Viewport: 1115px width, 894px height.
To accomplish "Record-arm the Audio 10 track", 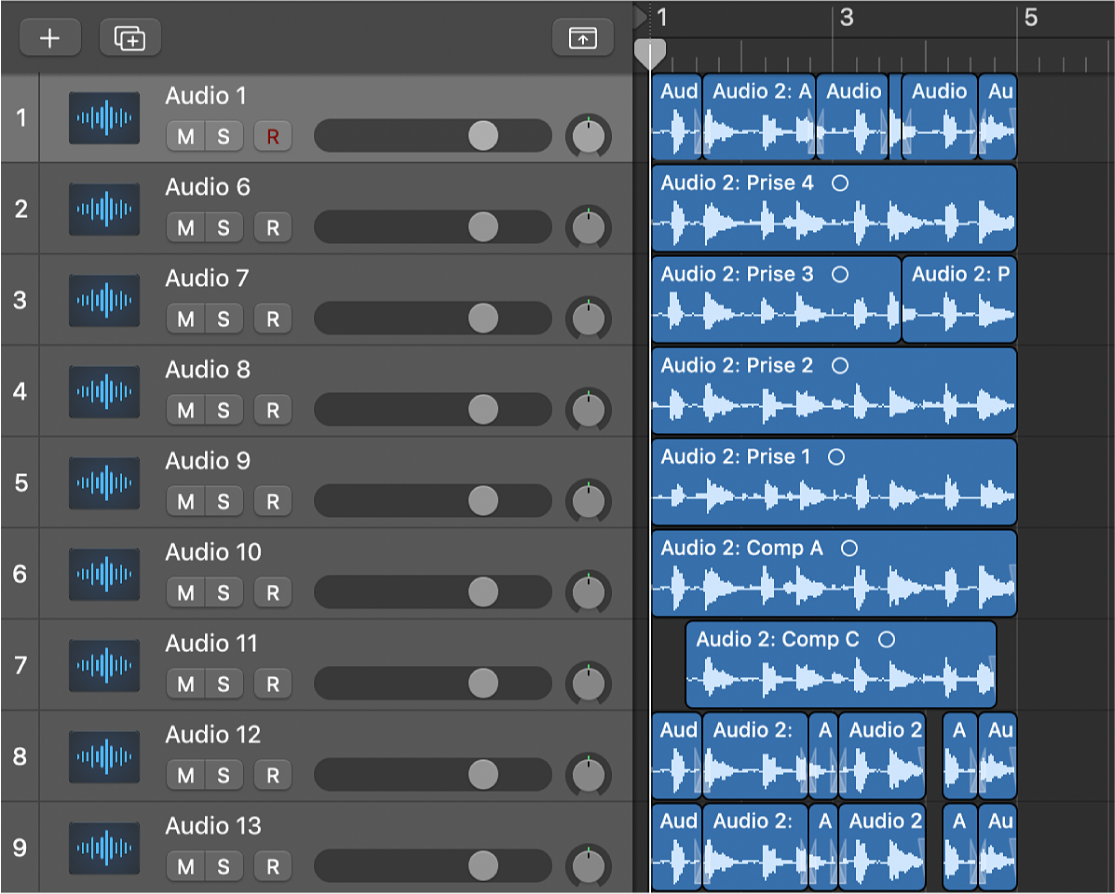I will tap(272, 593).
